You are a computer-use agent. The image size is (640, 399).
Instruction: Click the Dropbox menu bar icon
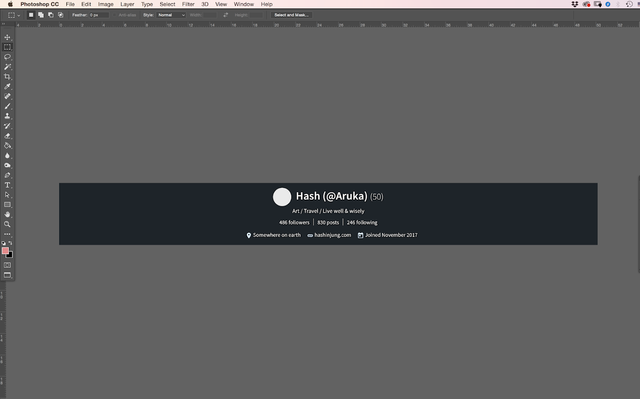(x=575, y=4)
